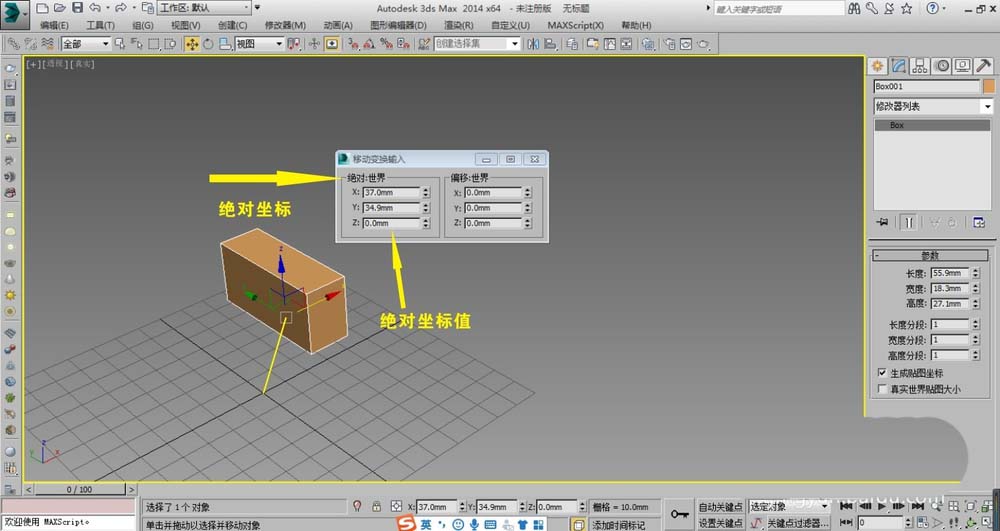
Task: Click the Unlink Selection tool
Action: pos(29,44)
